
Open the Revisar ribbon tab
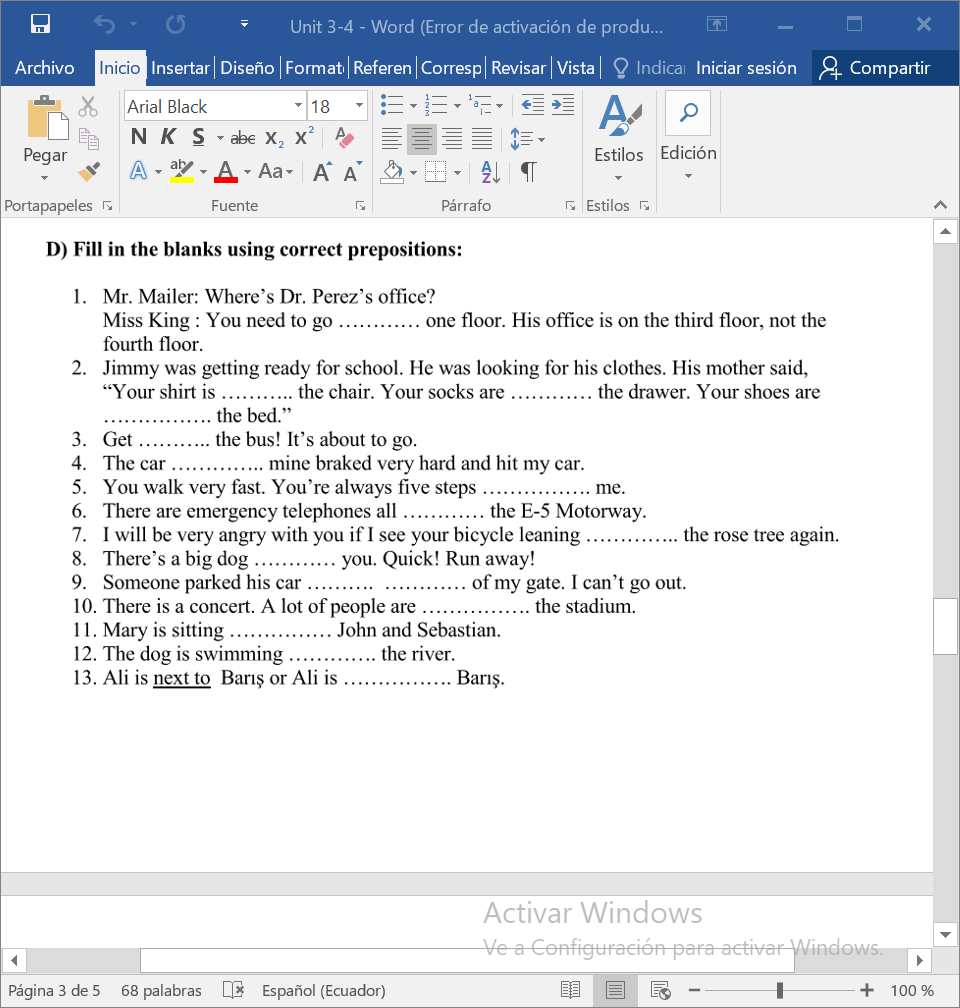(x=518, y=68)
